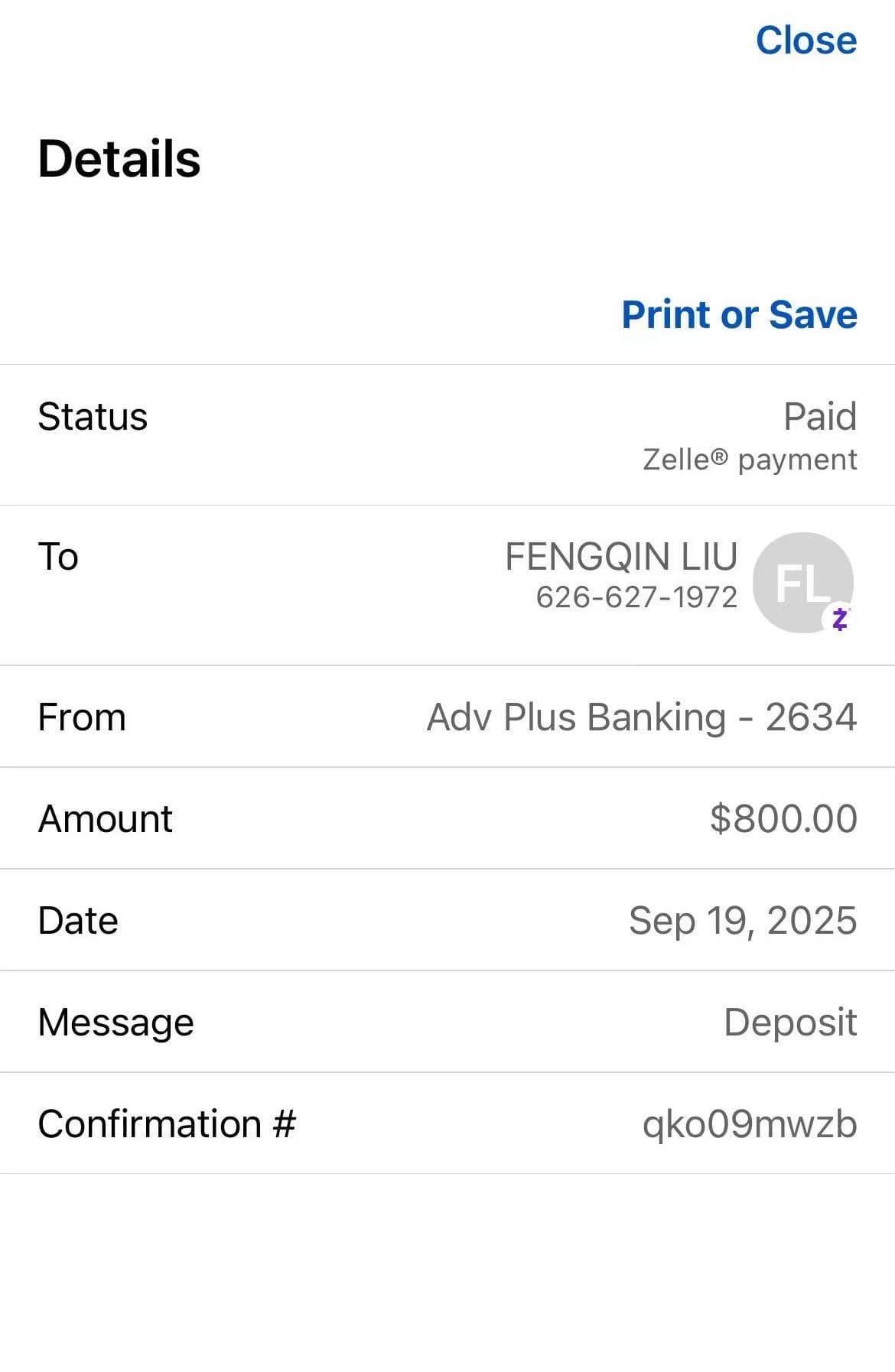Select the recipient name FENGQIN LIU
Viewport: 895px width, 1372px height.
coord(621,556)
